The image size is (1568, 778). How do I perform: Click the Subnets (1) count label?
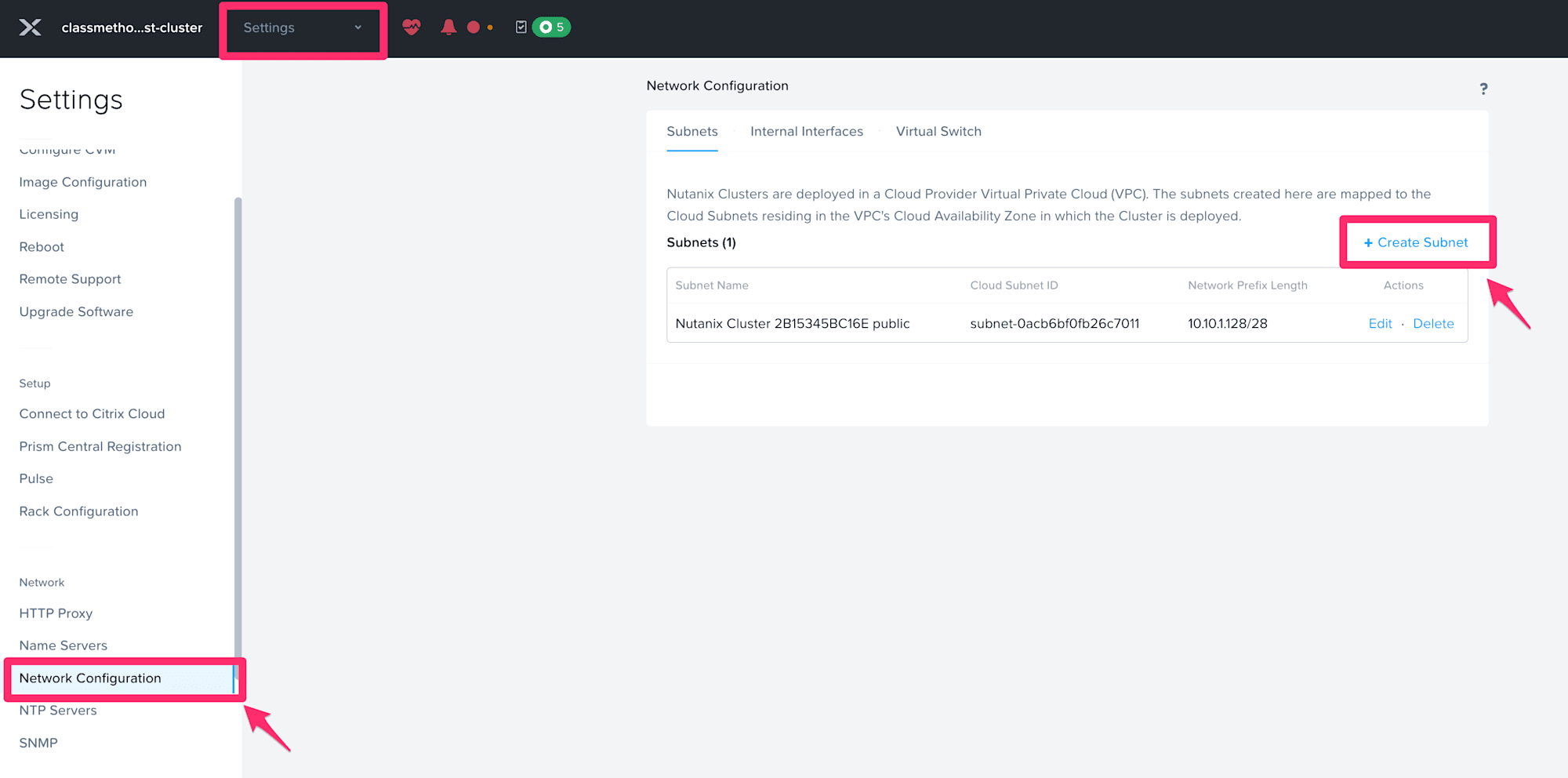pos(701,242)
